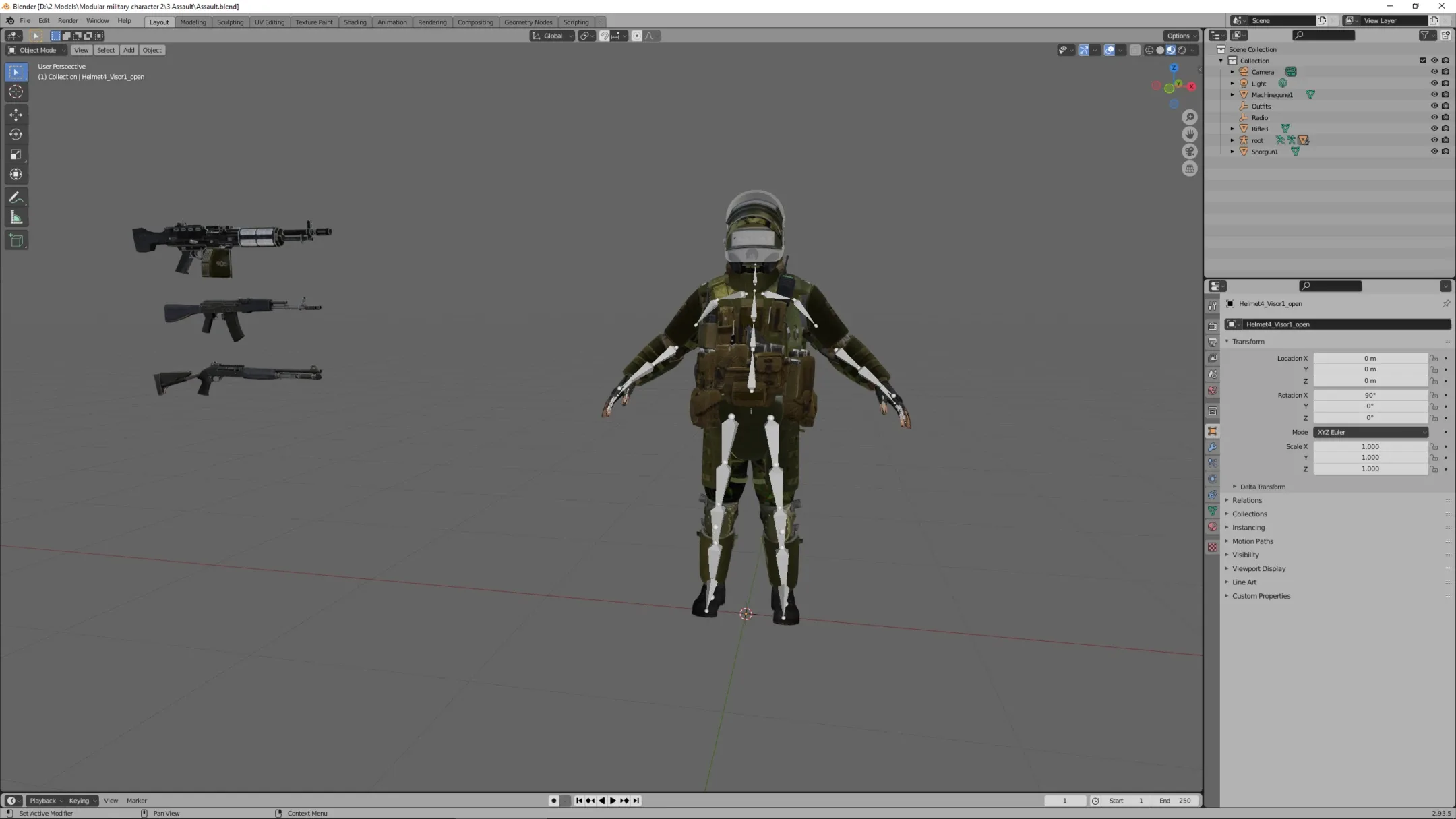Toggle visibility of Shotgun1 object
This screenshot has height=819, width=1456.
pyautogui.click(x=1434, y=152)
